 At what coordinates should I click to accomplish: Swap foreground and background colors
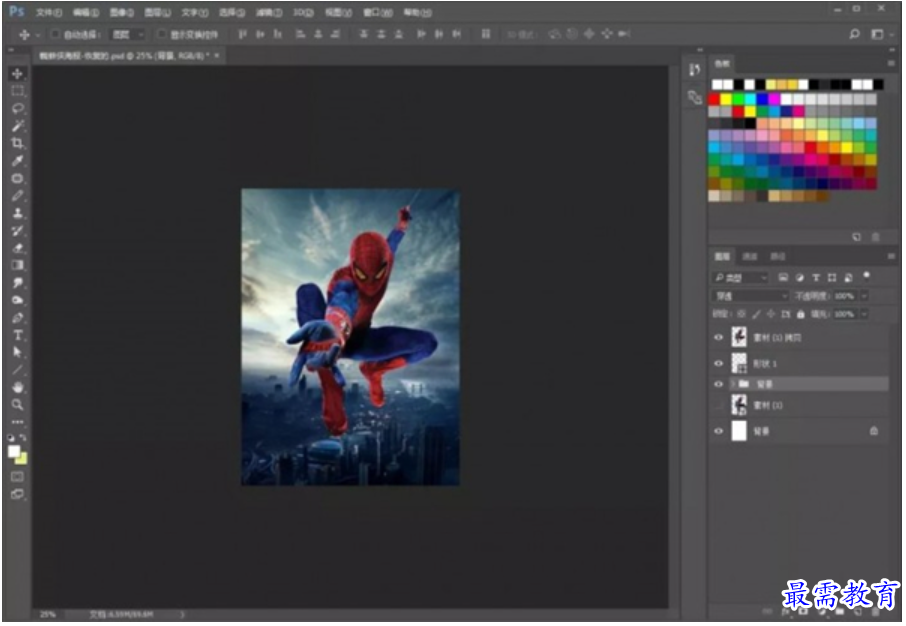pyautogui.click(x=23, y=438)
